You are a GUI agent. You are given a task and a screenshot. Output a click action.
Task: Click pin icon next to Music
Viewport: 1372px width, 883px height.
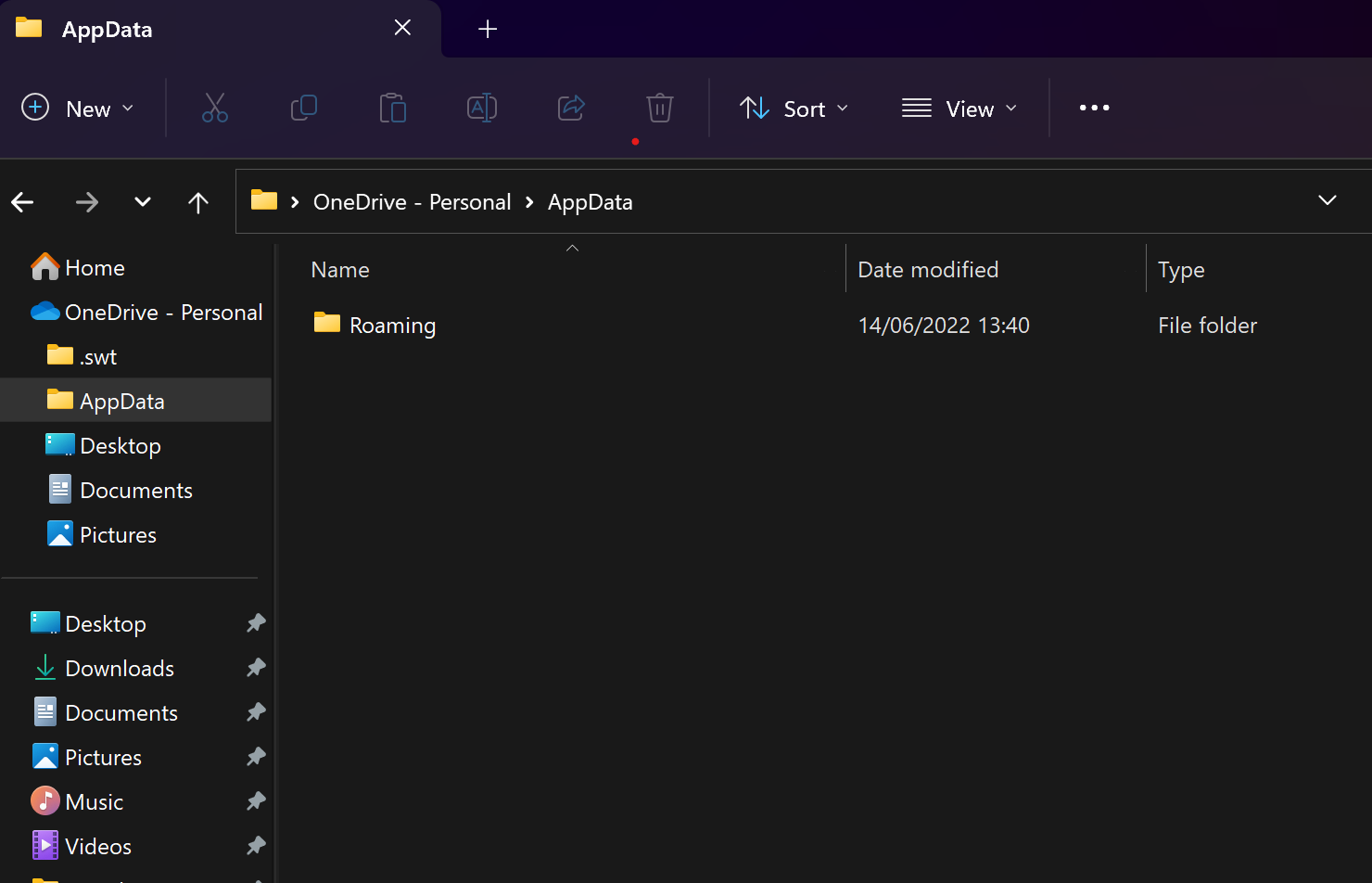click(257, 801)
